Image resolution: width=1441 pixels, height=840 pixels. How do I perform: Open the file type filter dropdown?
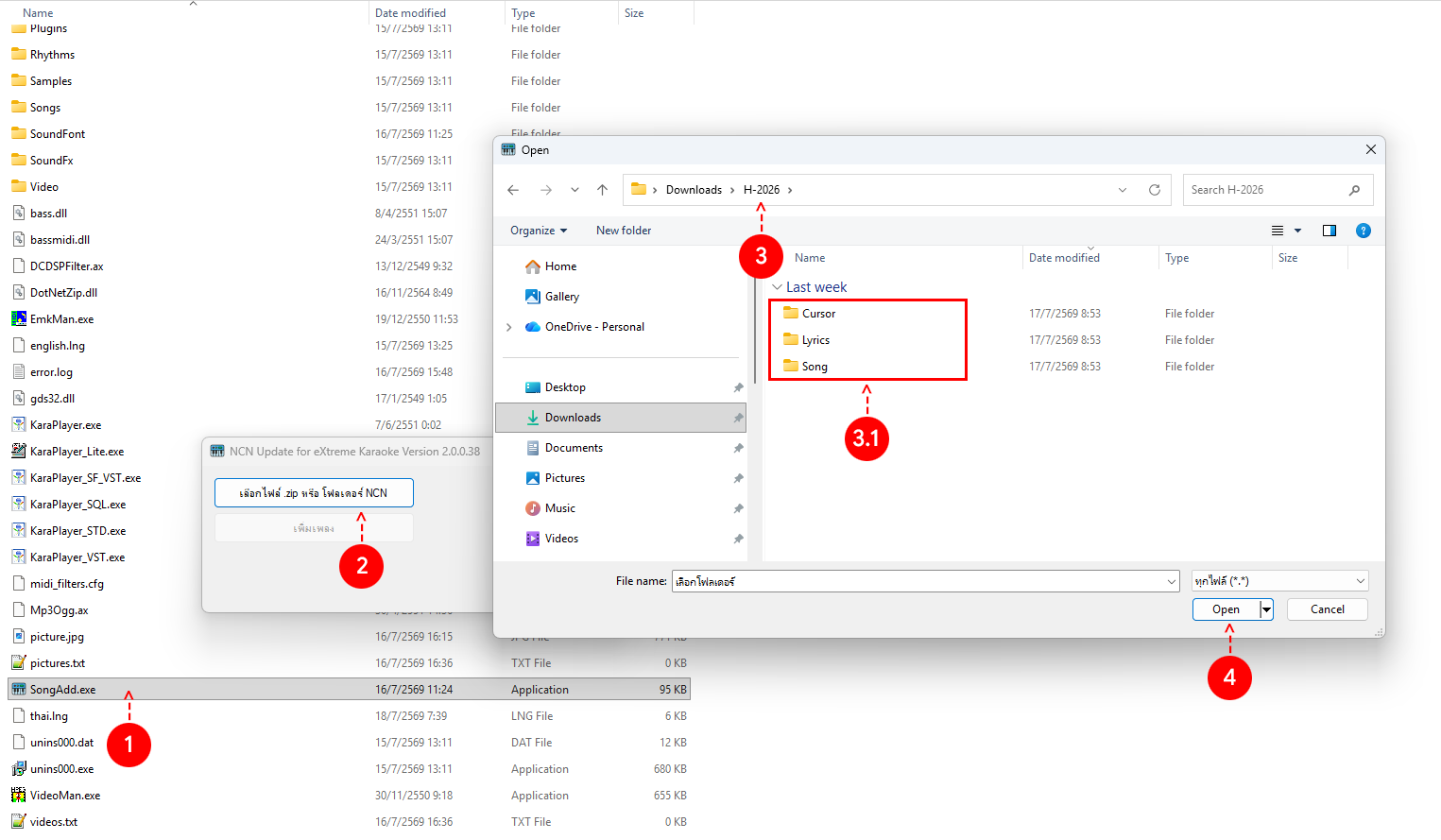click(x=1280, y=581)
